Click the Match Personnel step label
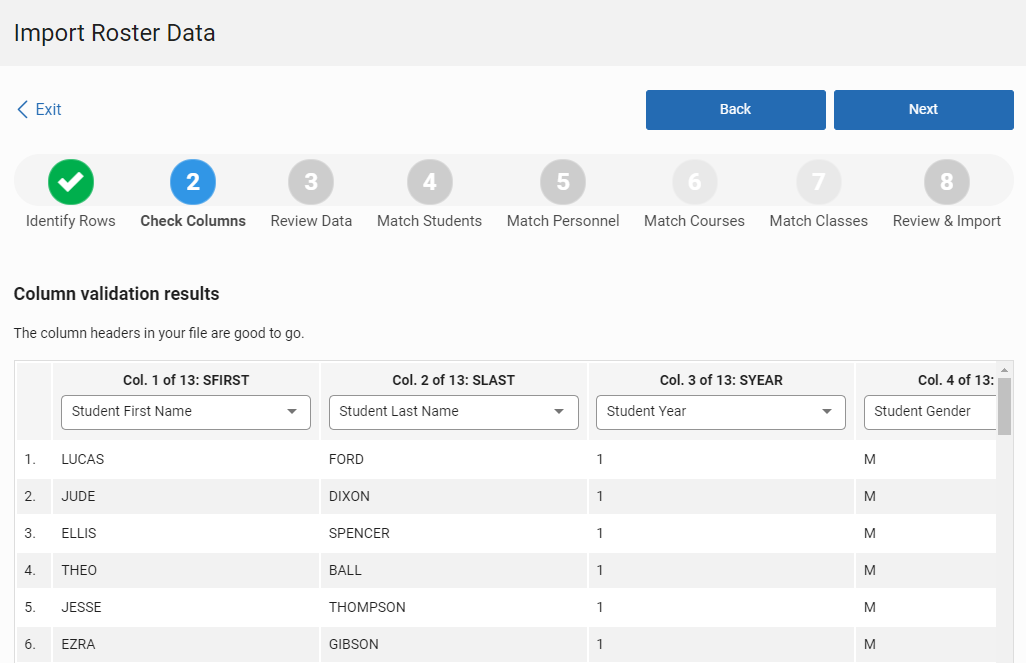The width and height of the screenshot is (1026, 663). click(563, 221)
